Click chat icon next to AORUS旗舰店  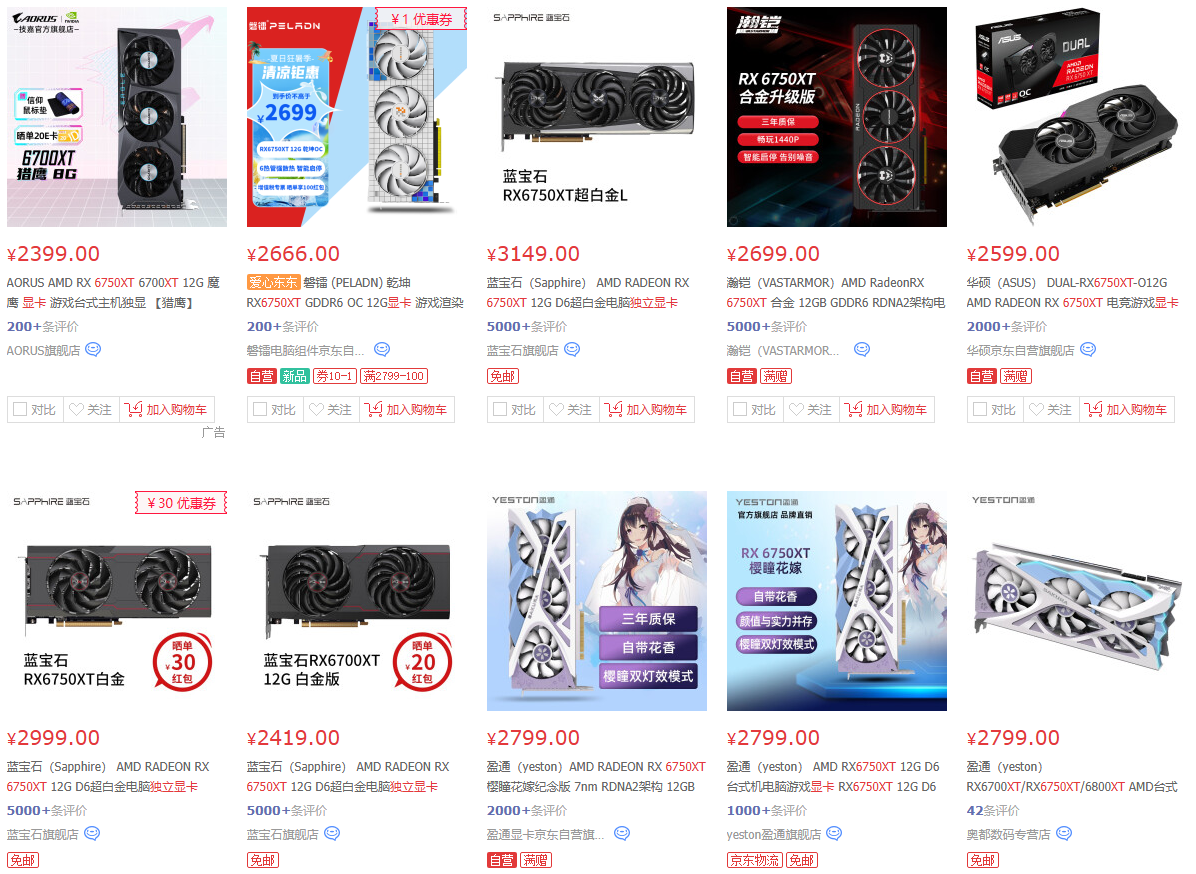click(x=93, y=350)
